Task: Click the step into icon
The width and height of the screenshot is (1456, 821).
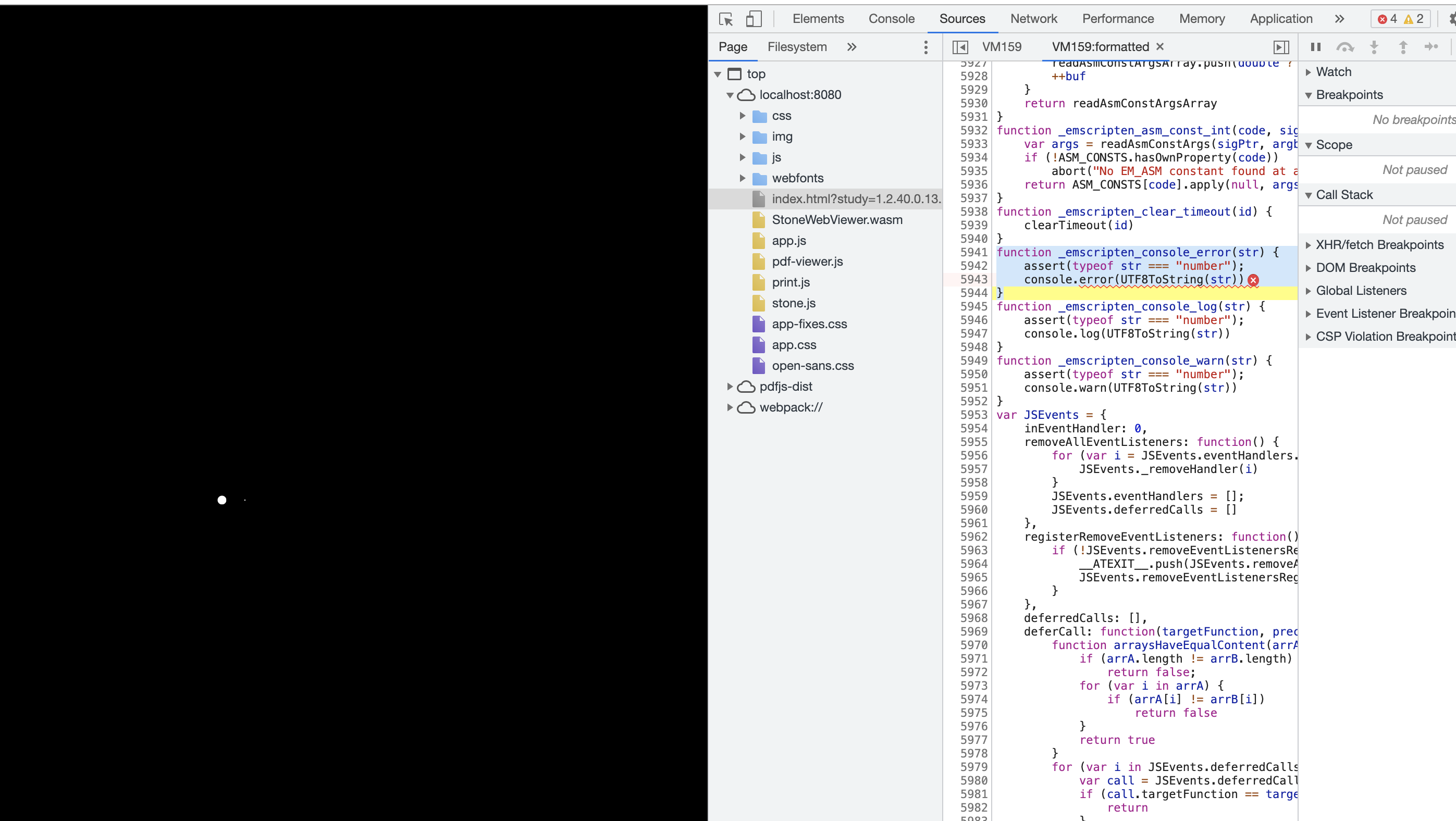Action: tap(1374, 47)
